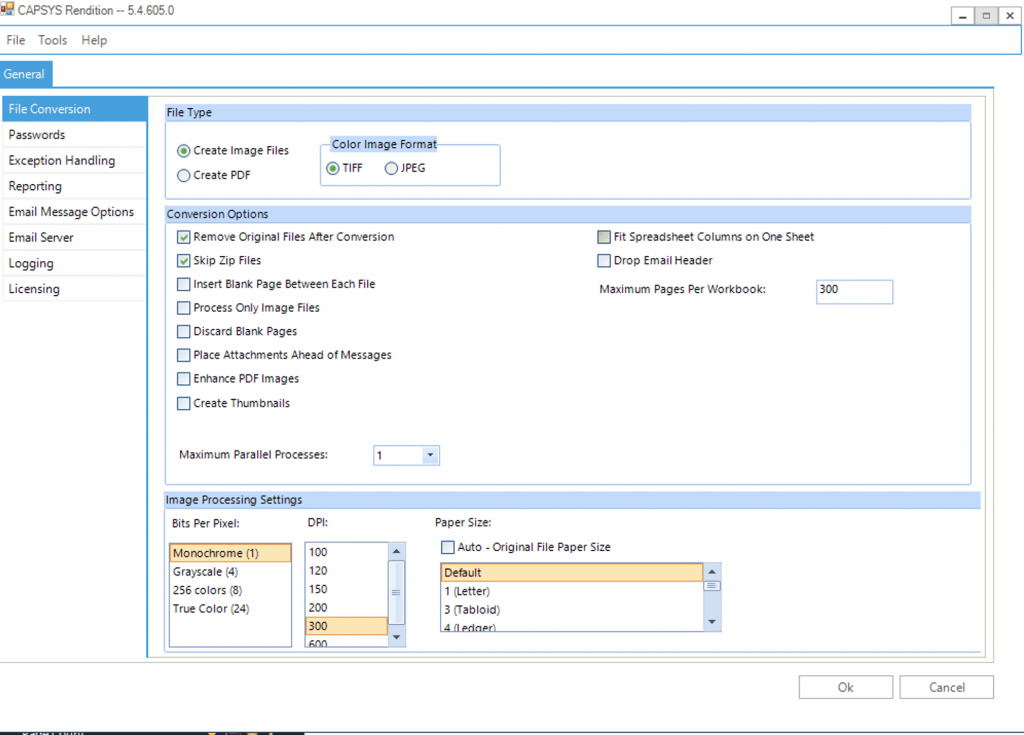The width and height of the screenshot is (1024, 735).
Task: Click the Maximum Pages Per Workbook field
Action: click(854, 291)
